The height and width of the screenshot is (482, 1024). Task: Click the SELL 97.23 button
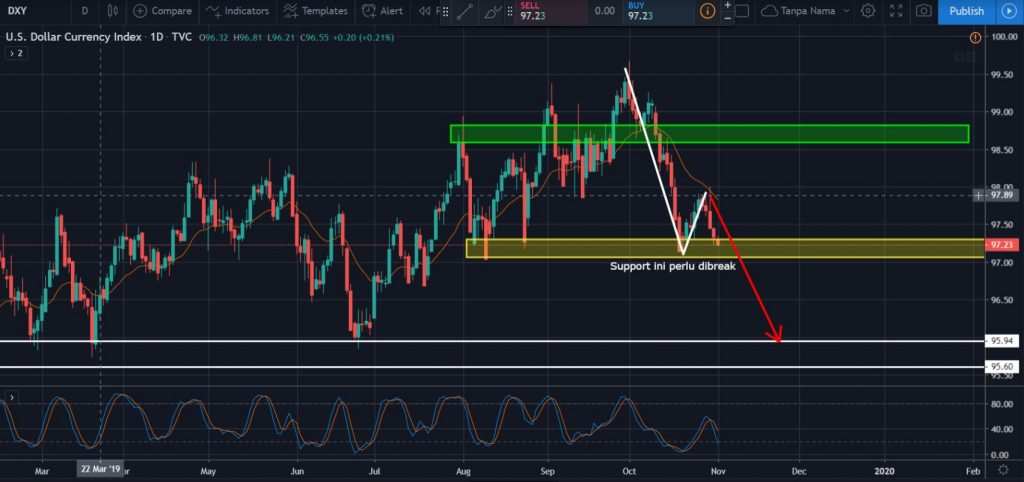pos(549,11)
